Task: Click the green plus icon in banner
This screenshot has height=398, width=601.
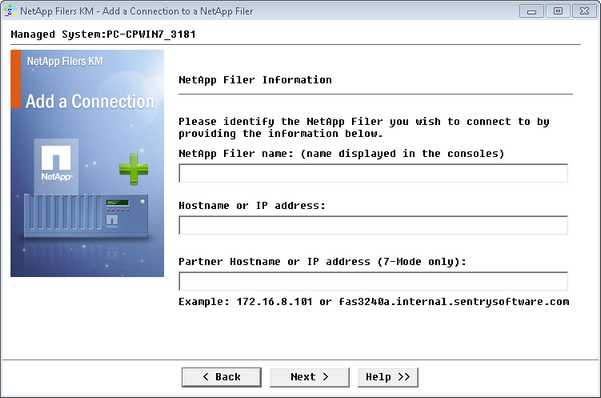Action: coord(133,169)
